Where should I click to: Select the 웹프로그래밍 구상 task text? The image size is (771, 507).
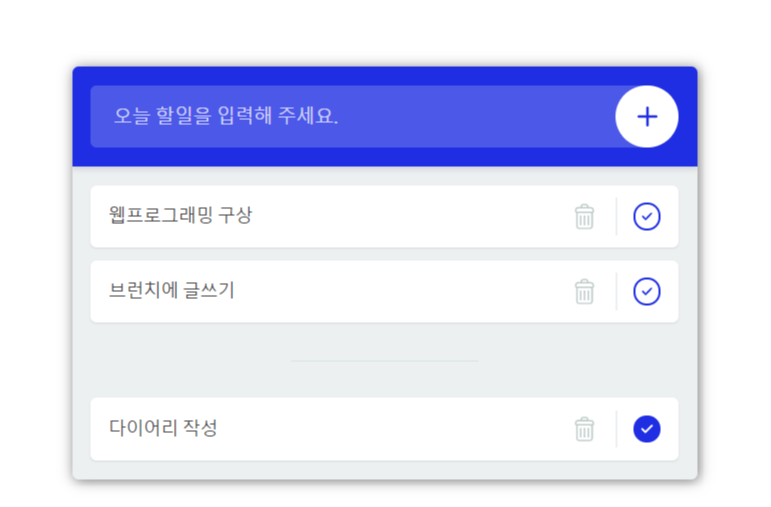coord(180,215)
